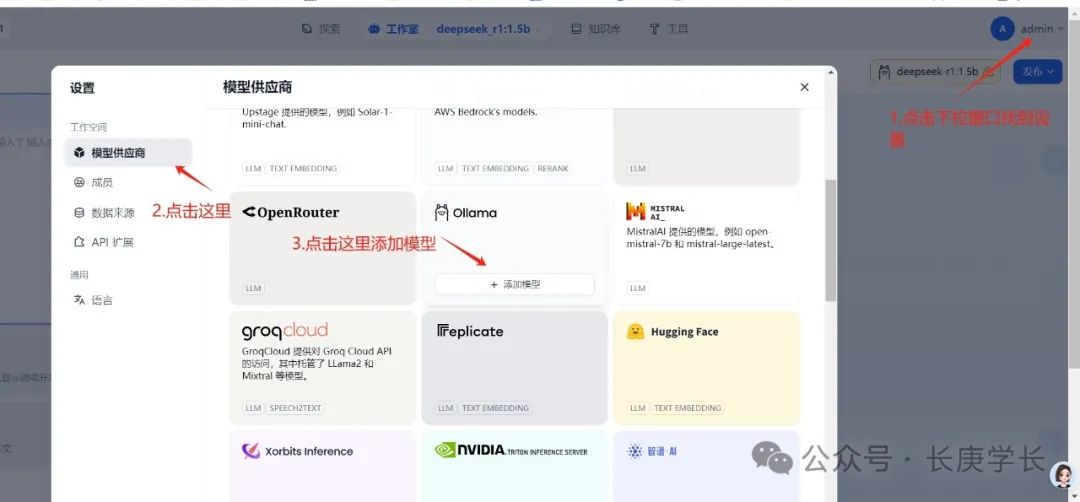Viewport: 1080px width, 502px height.
Task: Select the OpenRouter provider card
Action: (x=322, y=248)
